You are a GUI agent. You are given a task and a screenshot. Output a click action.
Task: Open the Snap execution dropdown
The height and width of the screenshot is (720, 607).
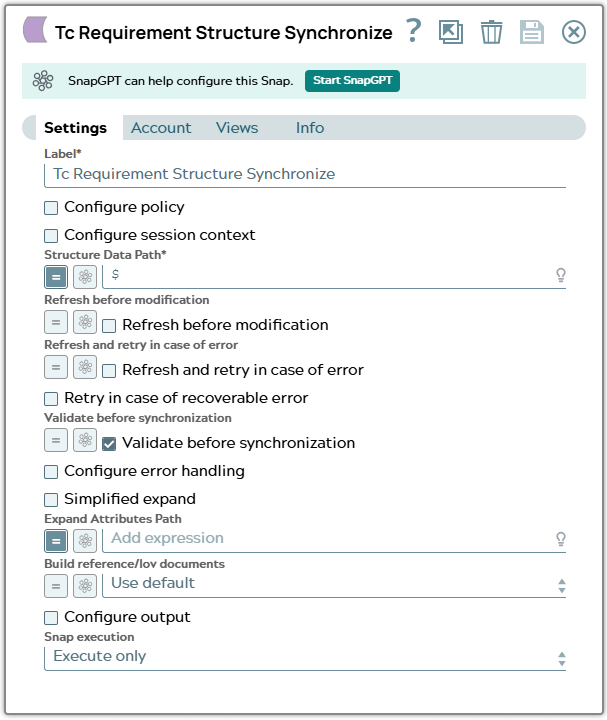pos(305,658)
